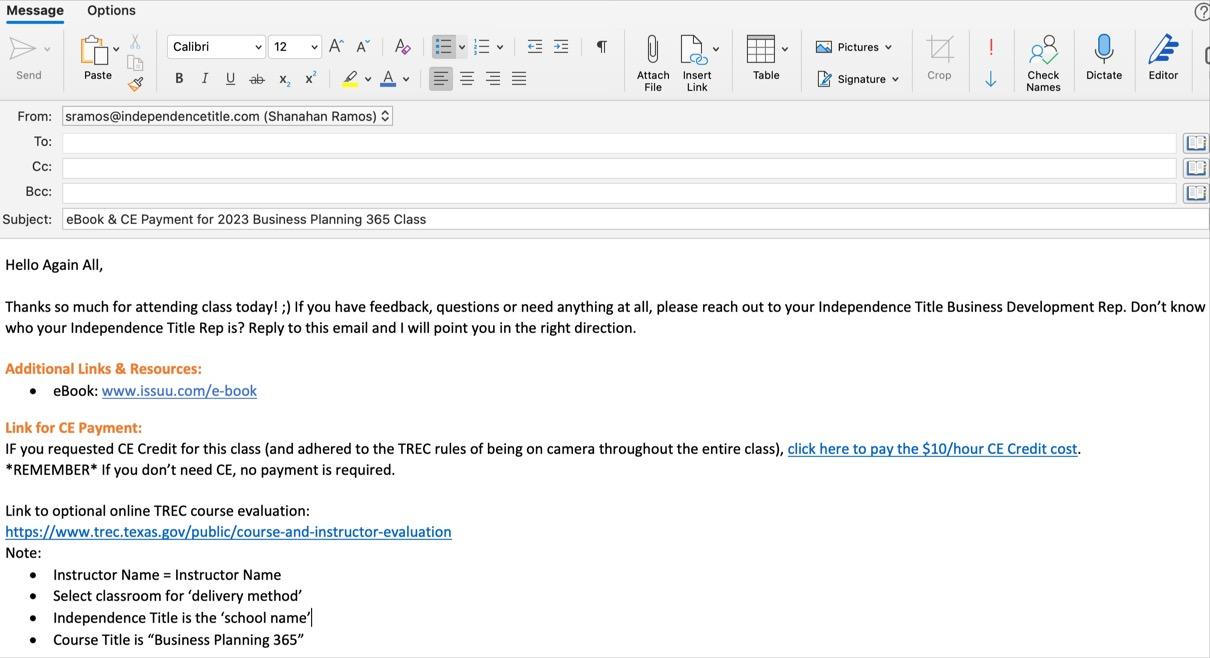Open the Calibri font name dropdown
Image resolution: width=1210 pixels, height=658 pixels.
coord(216,47)
